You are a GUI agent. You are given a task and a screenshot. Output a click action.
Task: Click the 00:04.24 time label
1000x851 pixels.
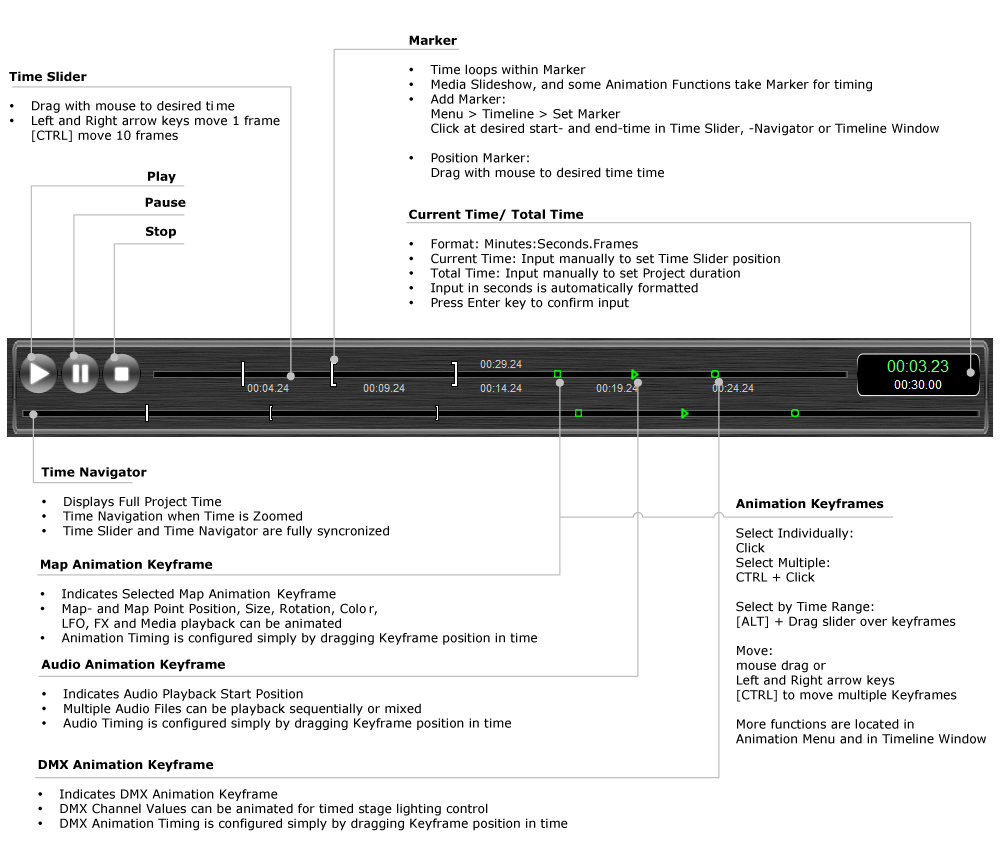(268, 388)
